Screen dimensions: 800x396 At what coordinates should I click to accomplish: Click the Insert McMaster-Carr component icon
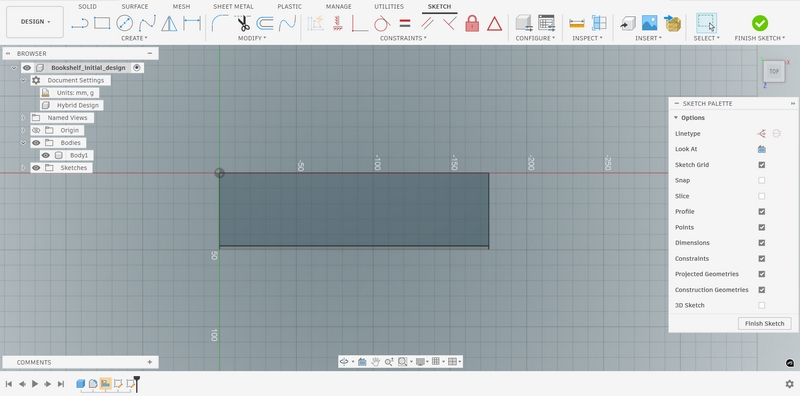(672, 23)
